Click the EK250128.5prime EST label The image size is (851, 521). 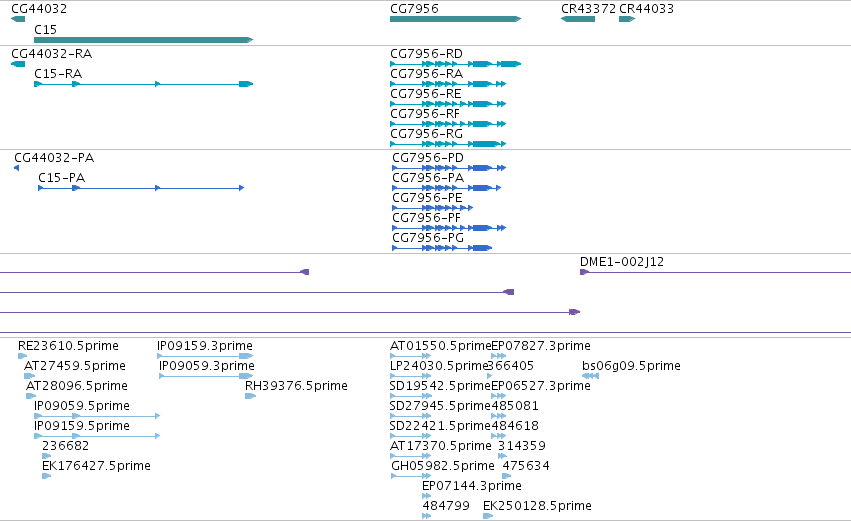[x=537, y=506]
